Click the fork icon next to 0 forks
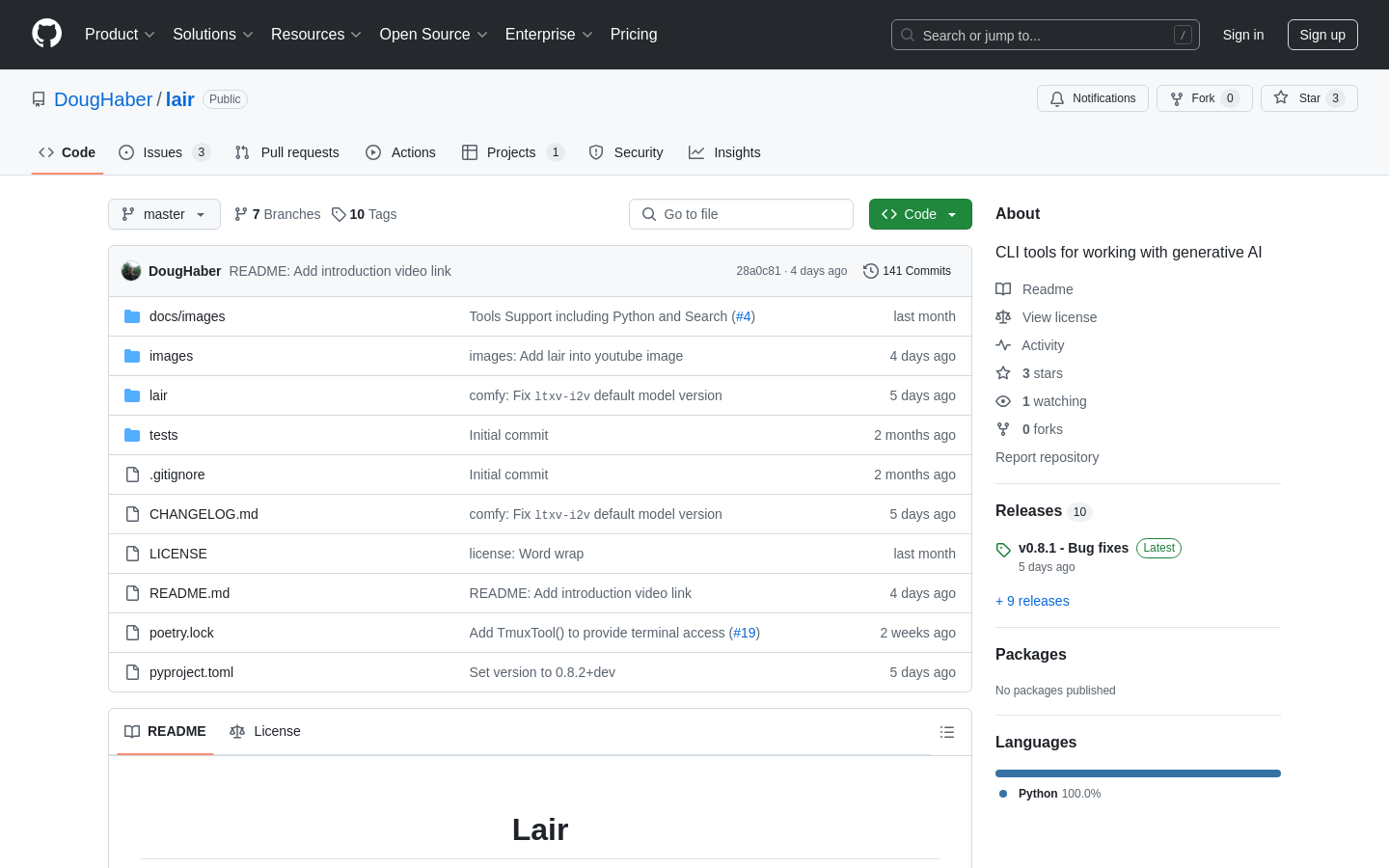Image resolution: width=1389 pixels, height=868 pixels. point(1003,429)
